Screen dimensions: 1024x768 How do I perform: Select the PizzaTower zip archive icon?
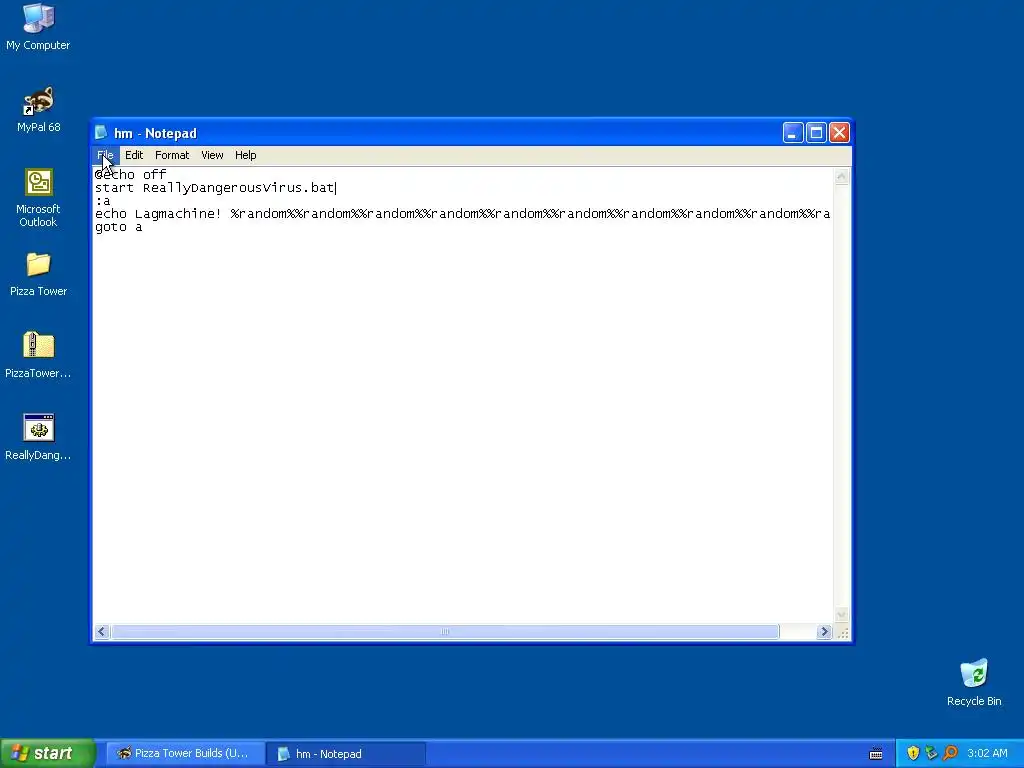click(x=38, y=356)
